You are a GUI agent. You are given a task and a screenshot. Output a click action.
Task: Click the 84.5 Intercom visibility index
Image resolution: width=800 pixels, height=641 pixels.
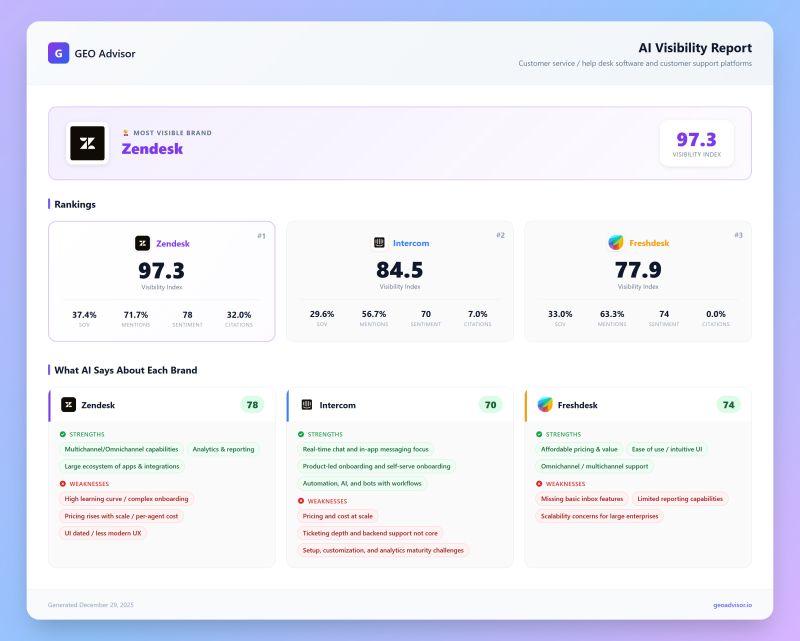[x=399, y=270]
